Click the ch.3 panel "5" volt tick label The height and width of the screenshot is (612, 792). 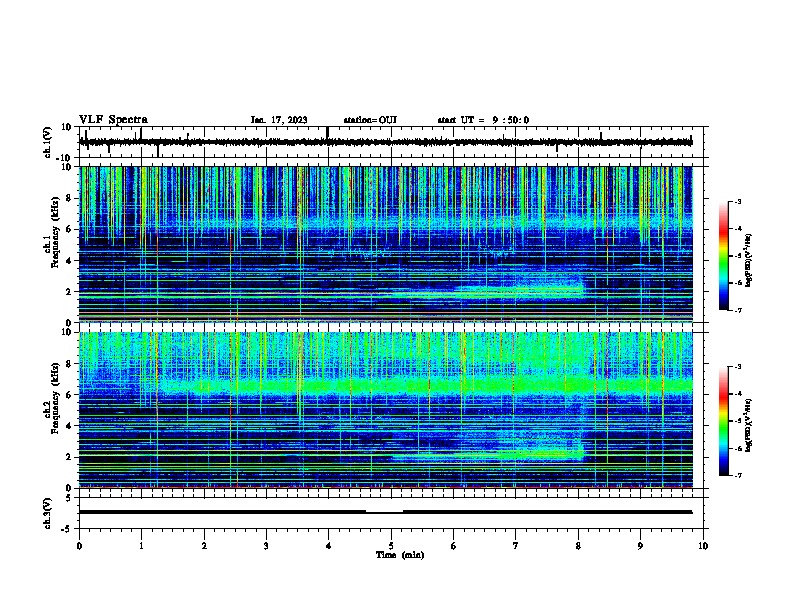[x=69, y=498]
